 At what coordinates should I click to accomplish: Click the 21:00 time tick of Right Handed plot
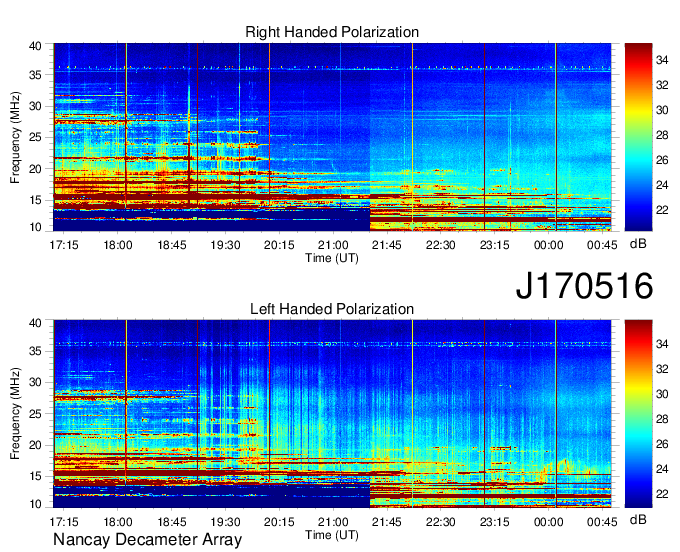333,245
